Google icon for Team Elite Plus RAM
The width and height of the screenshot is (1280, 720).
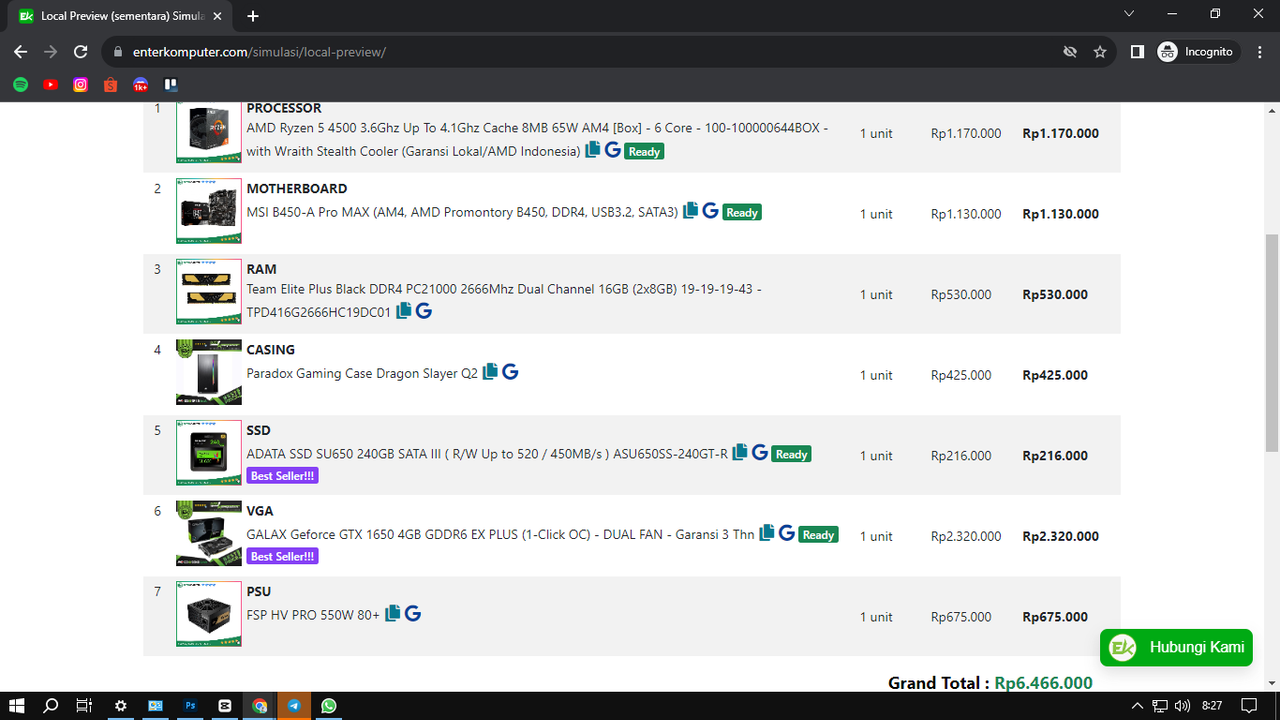pos(424,311)
